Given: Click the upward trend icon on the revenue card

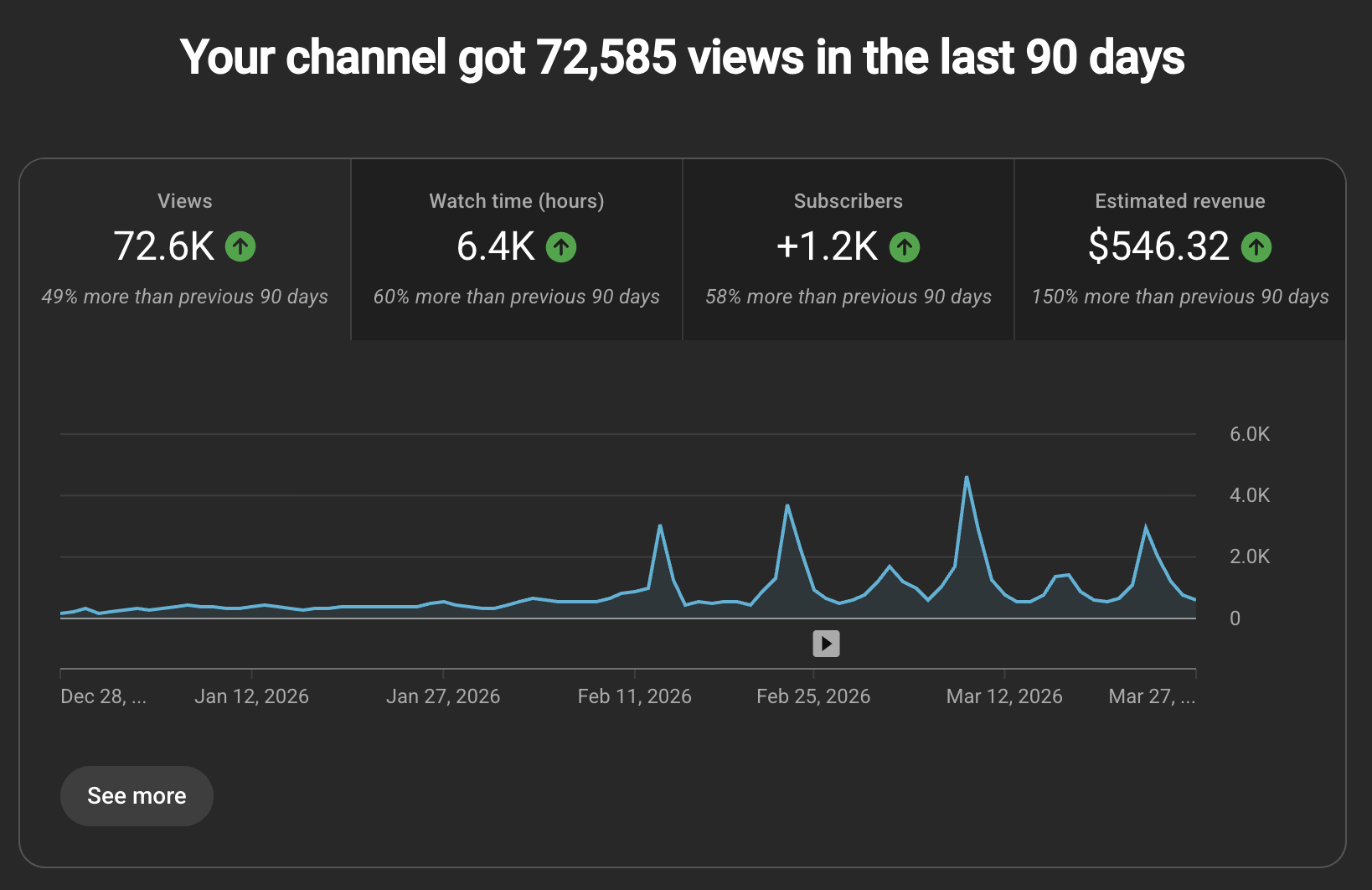Looking at the screenshot, I should point(1256,246).
